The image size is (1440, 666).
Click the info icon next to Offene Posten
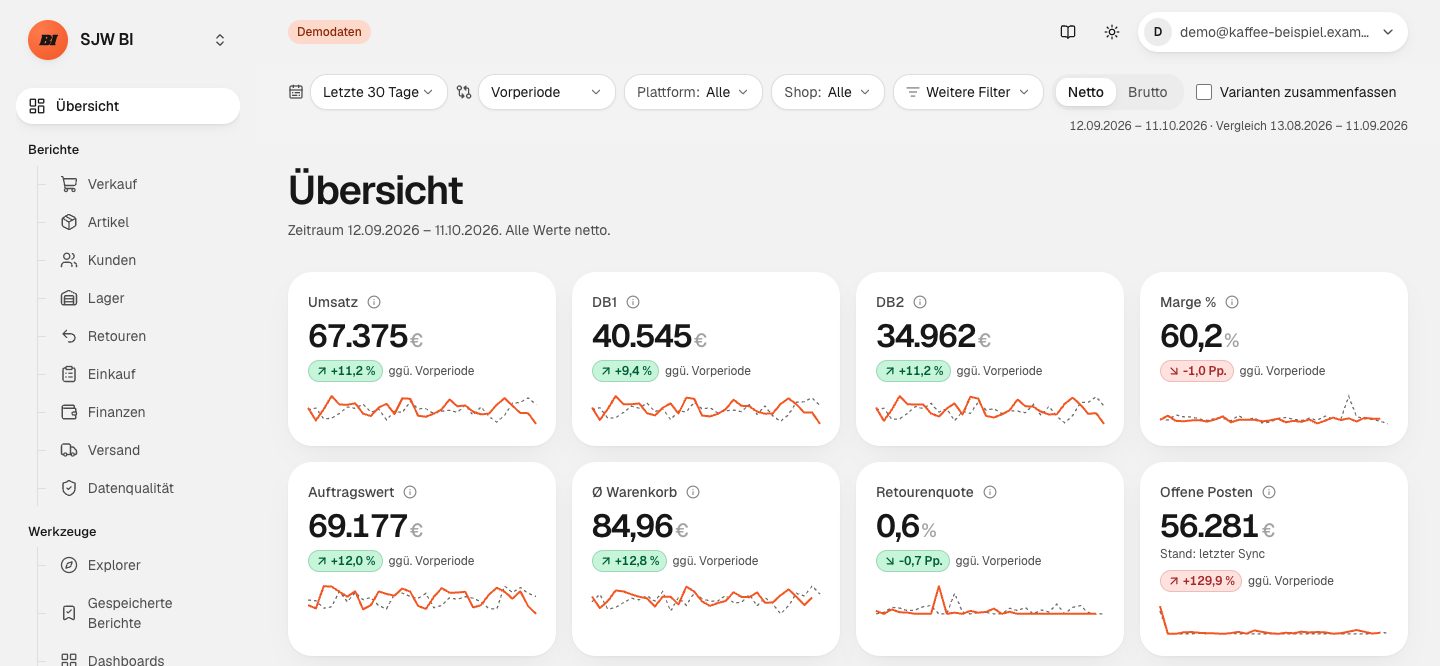click(1269, 492)
